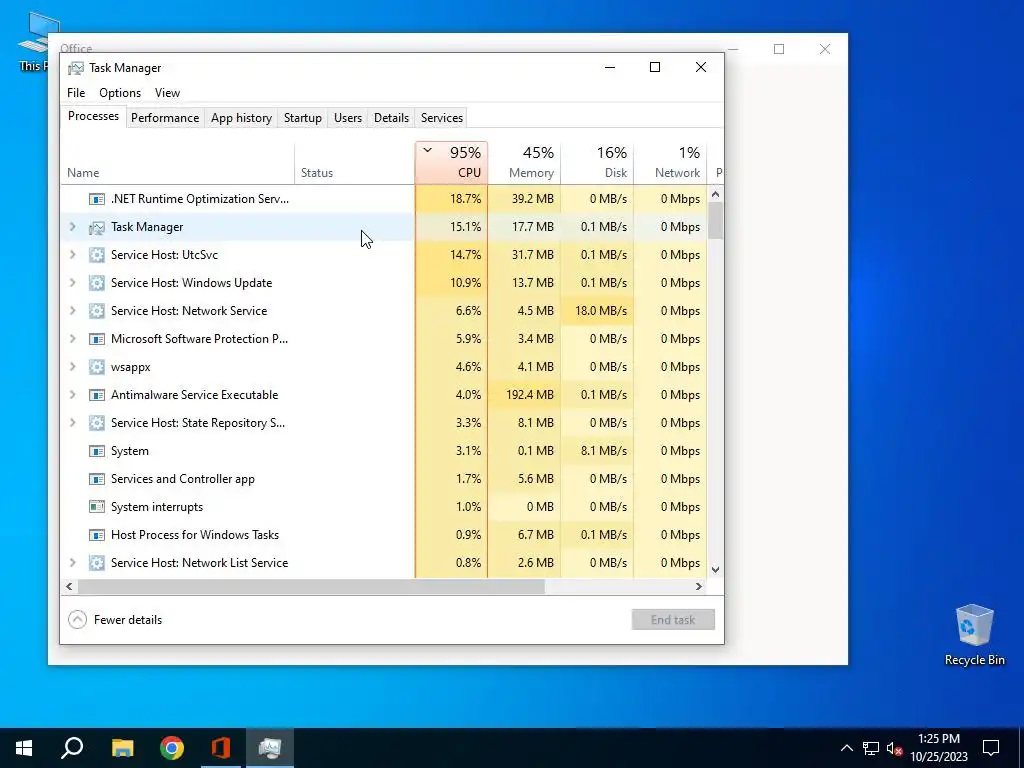Screen dimensions: 1024x768
Task: Switch to Office in the taskbar
Action: pyautogui.click(x=221, y=748)
